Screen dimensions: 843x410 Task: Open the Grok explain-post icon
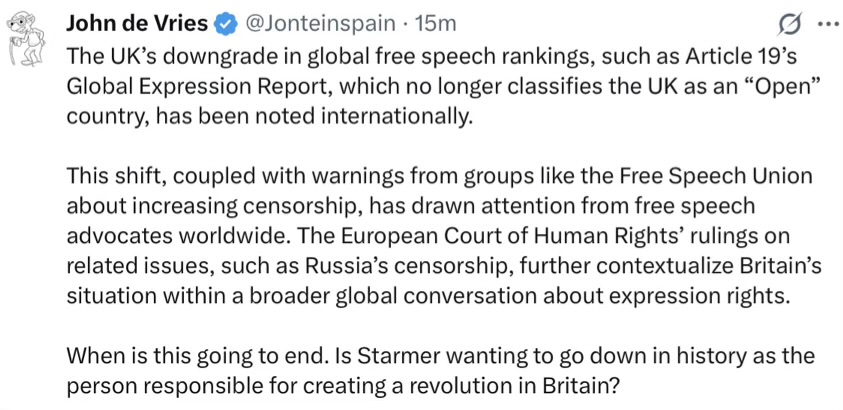[792, 25]
